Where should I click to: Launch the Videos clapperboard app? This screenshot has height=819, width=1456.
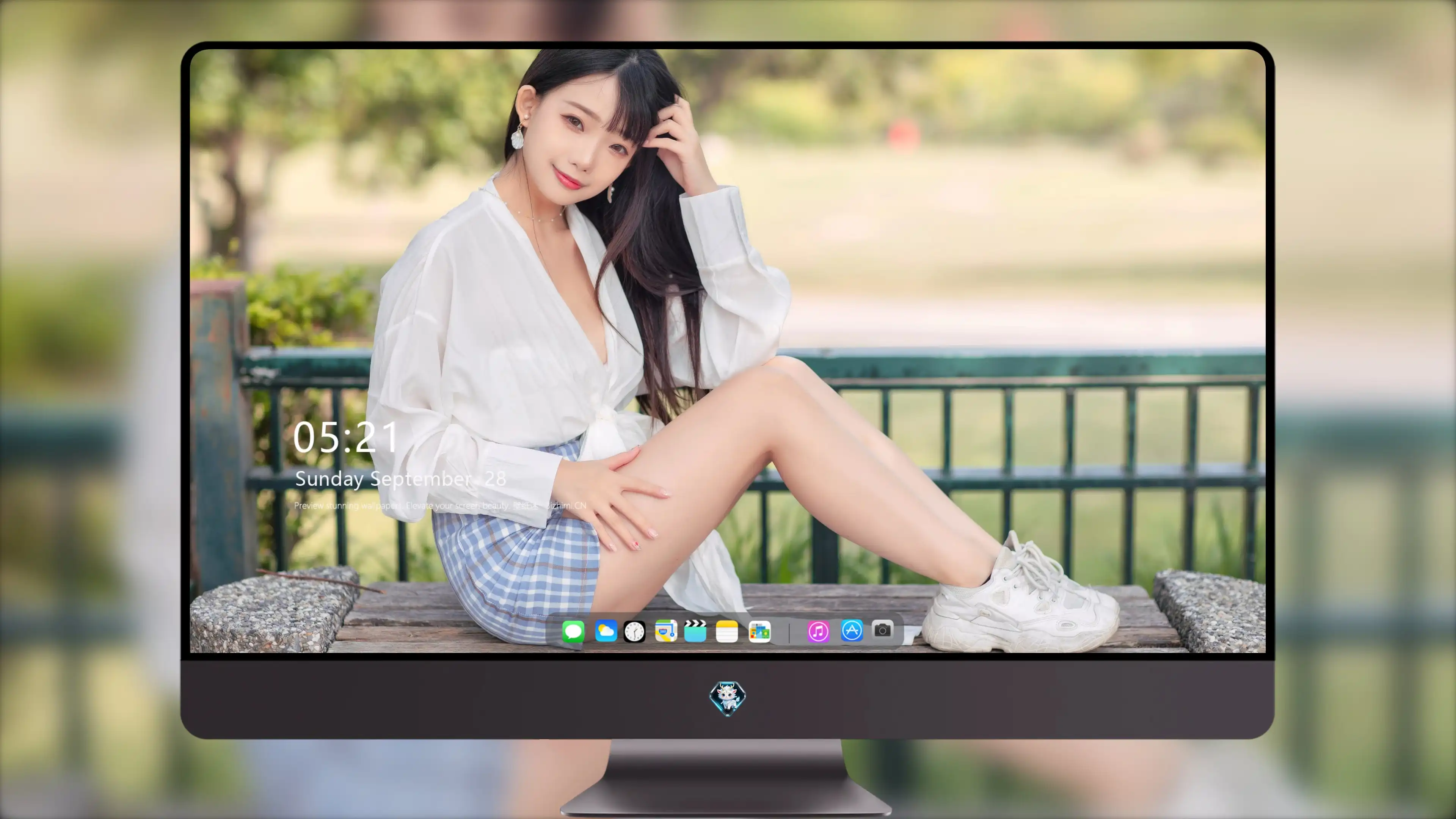tap(695, 631)
